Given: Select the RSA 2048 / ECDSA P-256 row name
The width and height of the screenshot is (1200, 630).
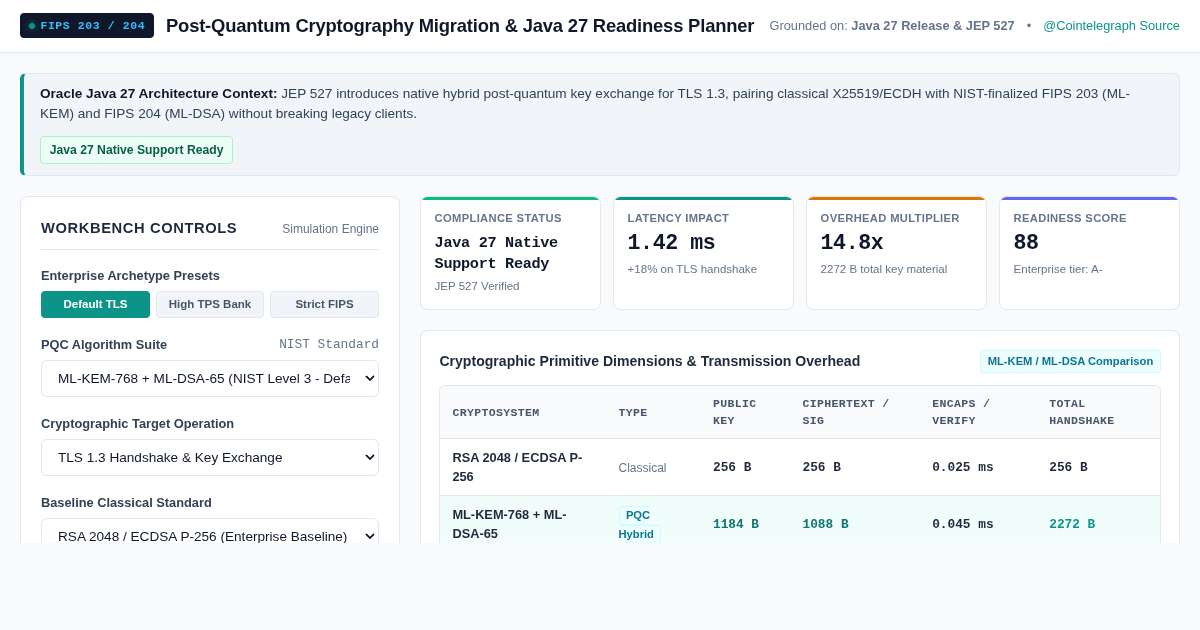Looking at the screenshot, I should 517,467.
